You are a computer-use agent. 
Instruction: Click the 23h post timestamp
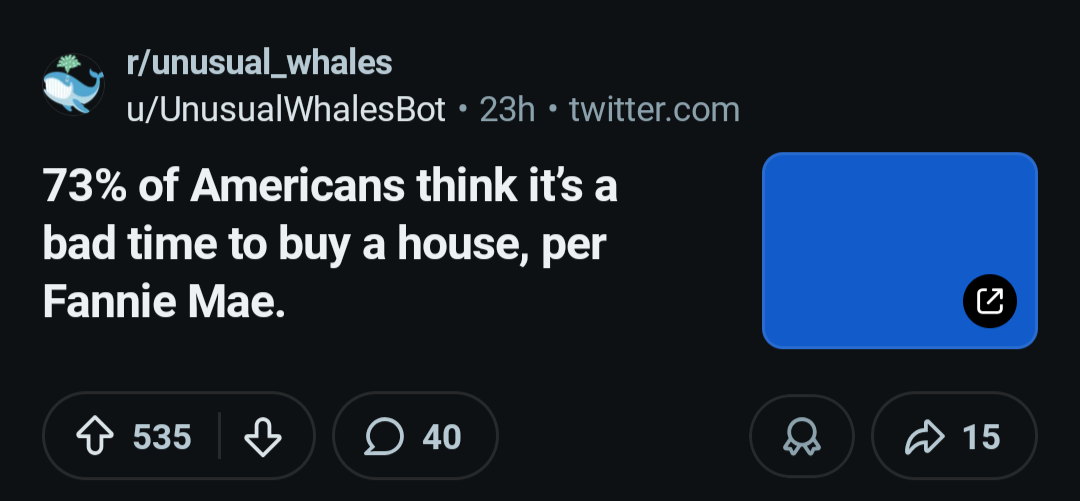[x=507, y=109]
